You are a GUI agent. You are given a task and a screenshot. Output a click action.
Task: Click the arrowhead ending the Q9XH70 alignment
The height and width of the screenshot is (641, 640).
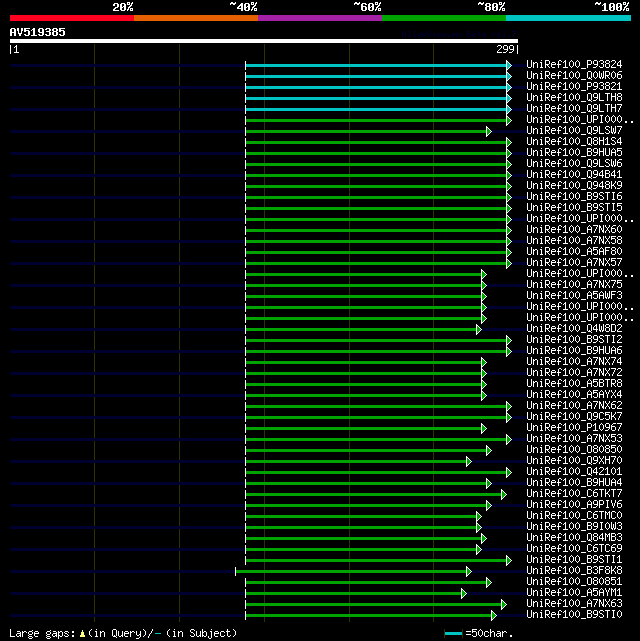pyautogui.click(x=469, y=462)
